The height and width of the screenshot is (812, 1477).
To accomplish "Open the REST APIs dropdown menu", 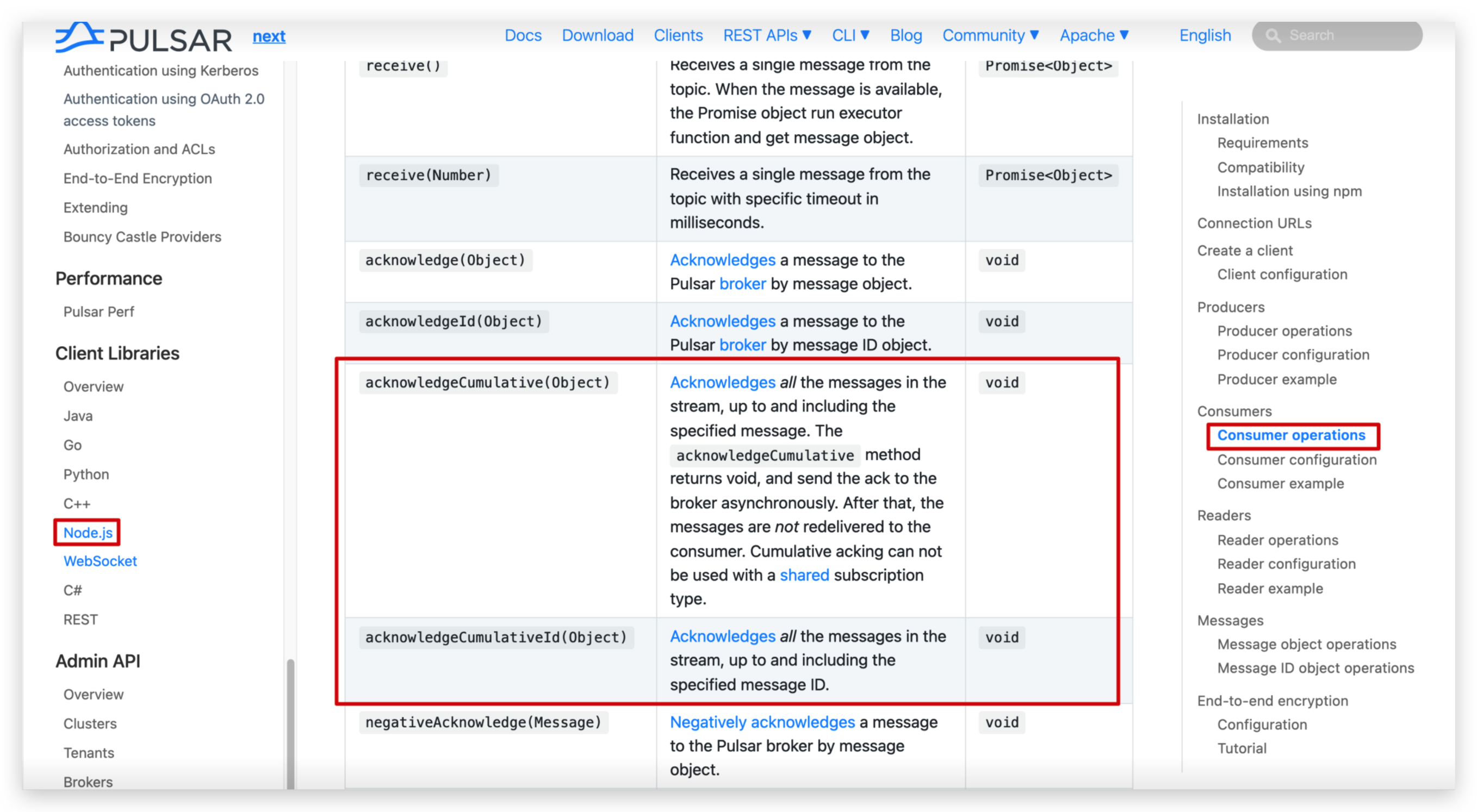I will pyautogui.click(x=767, y=35).
